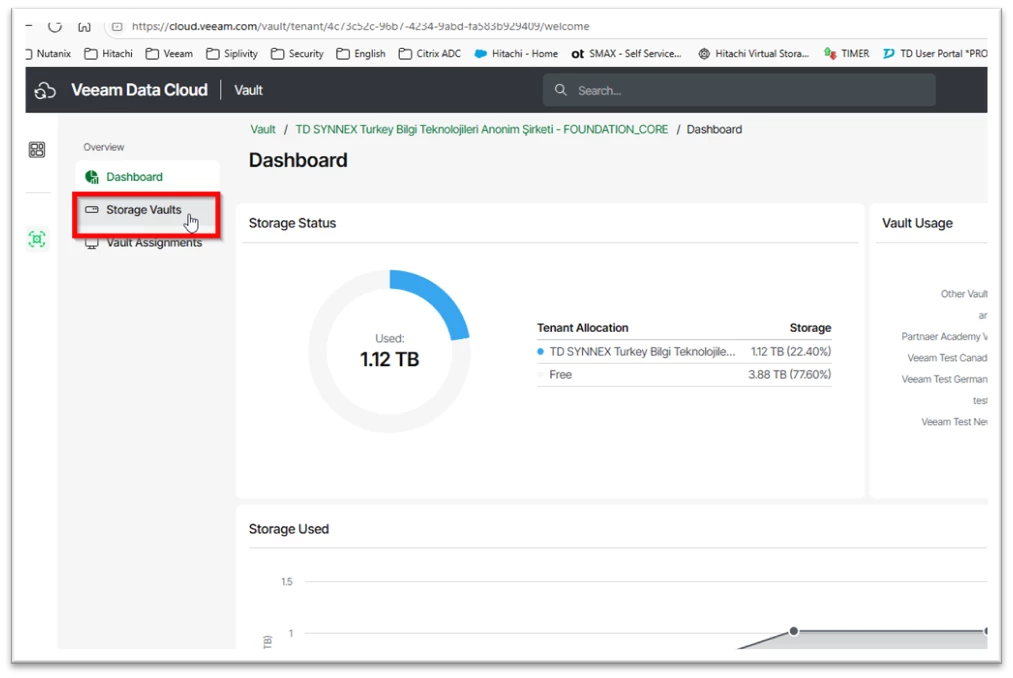Open the TD User Portal bookmark
The image size is (1013, 678).
click(935, 54)
